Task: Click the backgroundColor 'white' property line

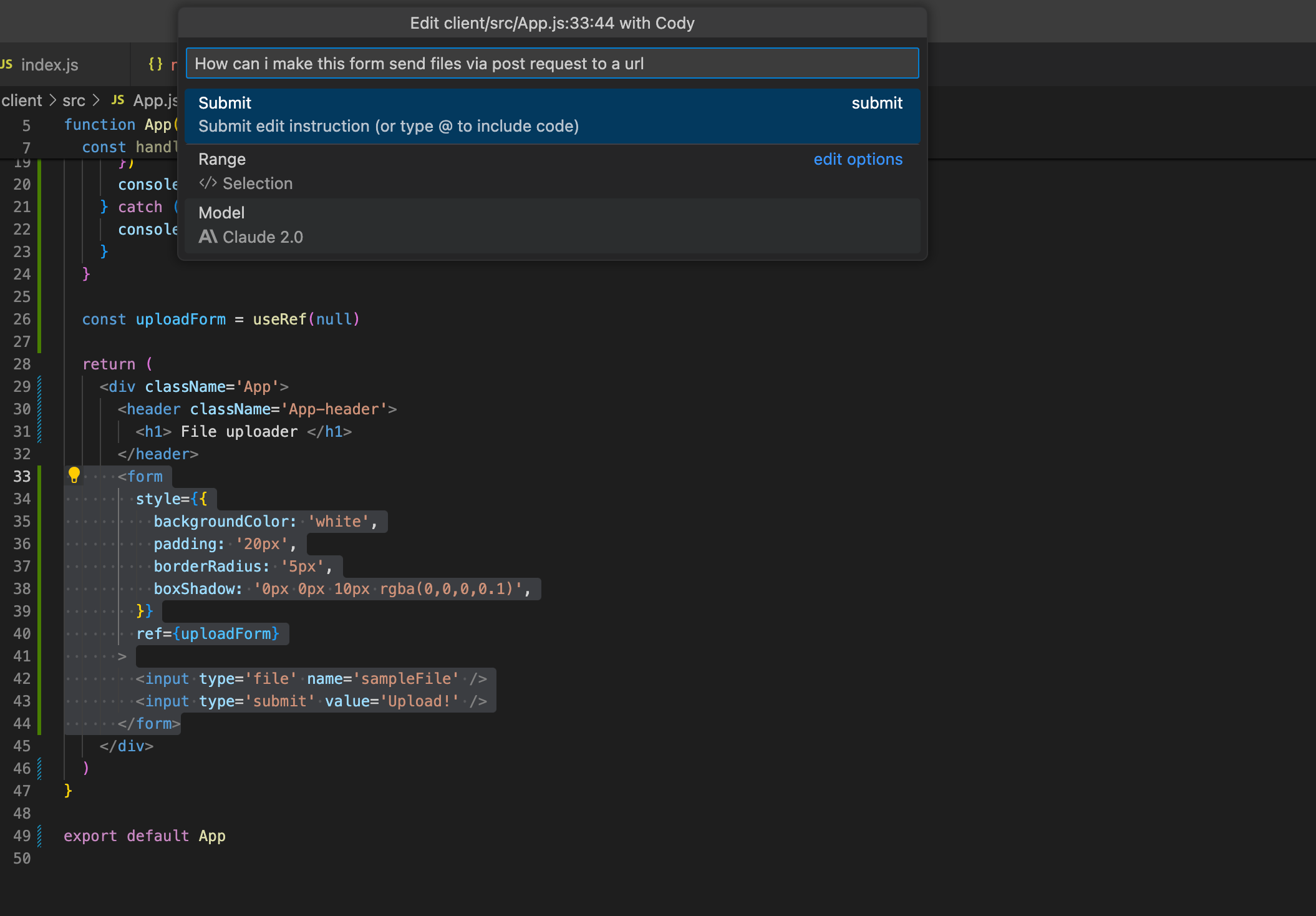Action: 266,522
